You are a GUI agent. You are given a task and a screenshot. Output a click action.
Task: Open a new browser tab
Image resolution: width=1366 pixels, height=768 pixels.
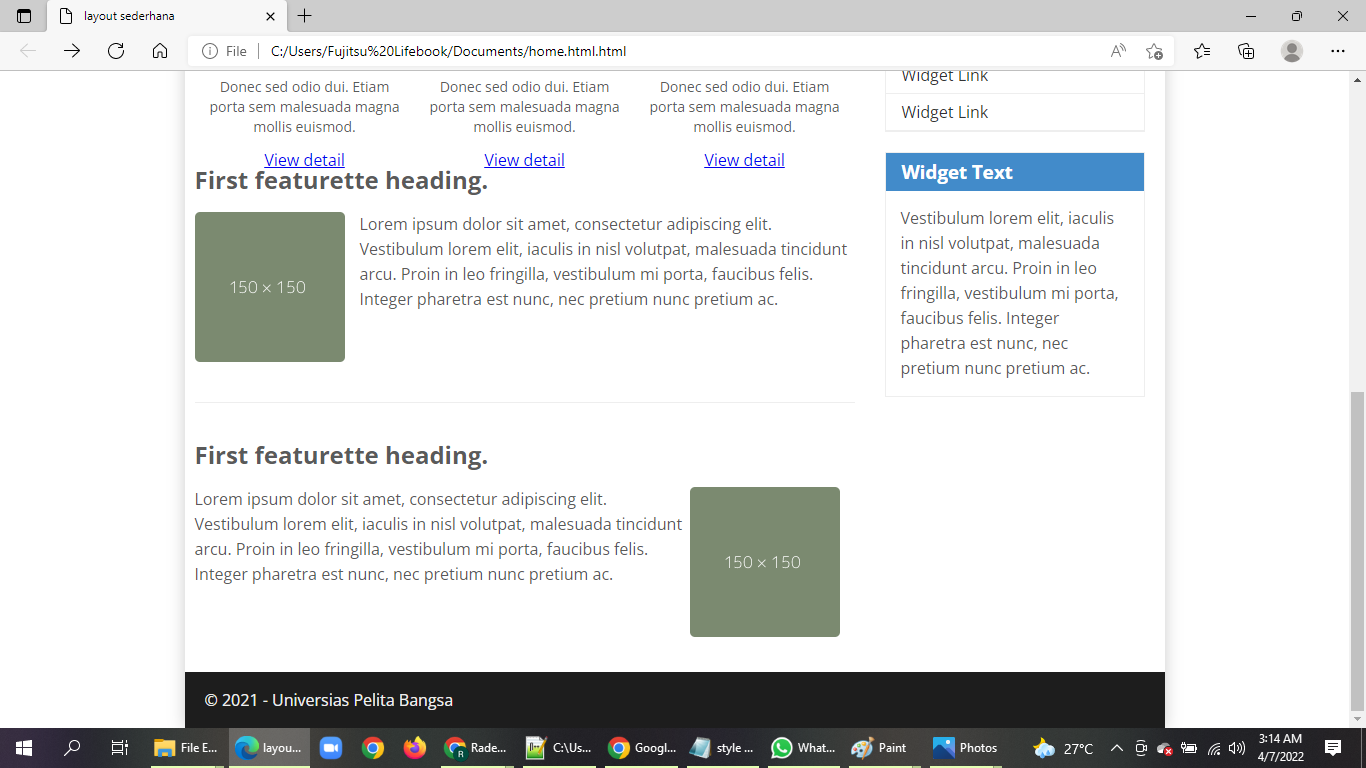pos(306,16)
